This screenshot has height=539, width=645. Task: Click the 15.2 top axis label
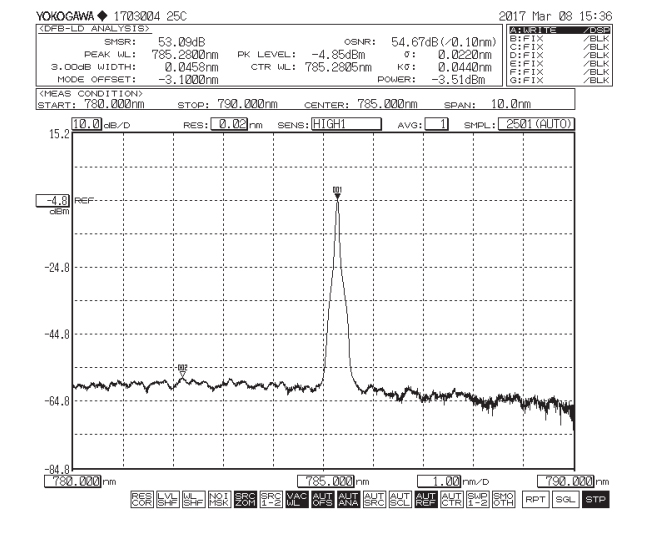tap(60, 135)
